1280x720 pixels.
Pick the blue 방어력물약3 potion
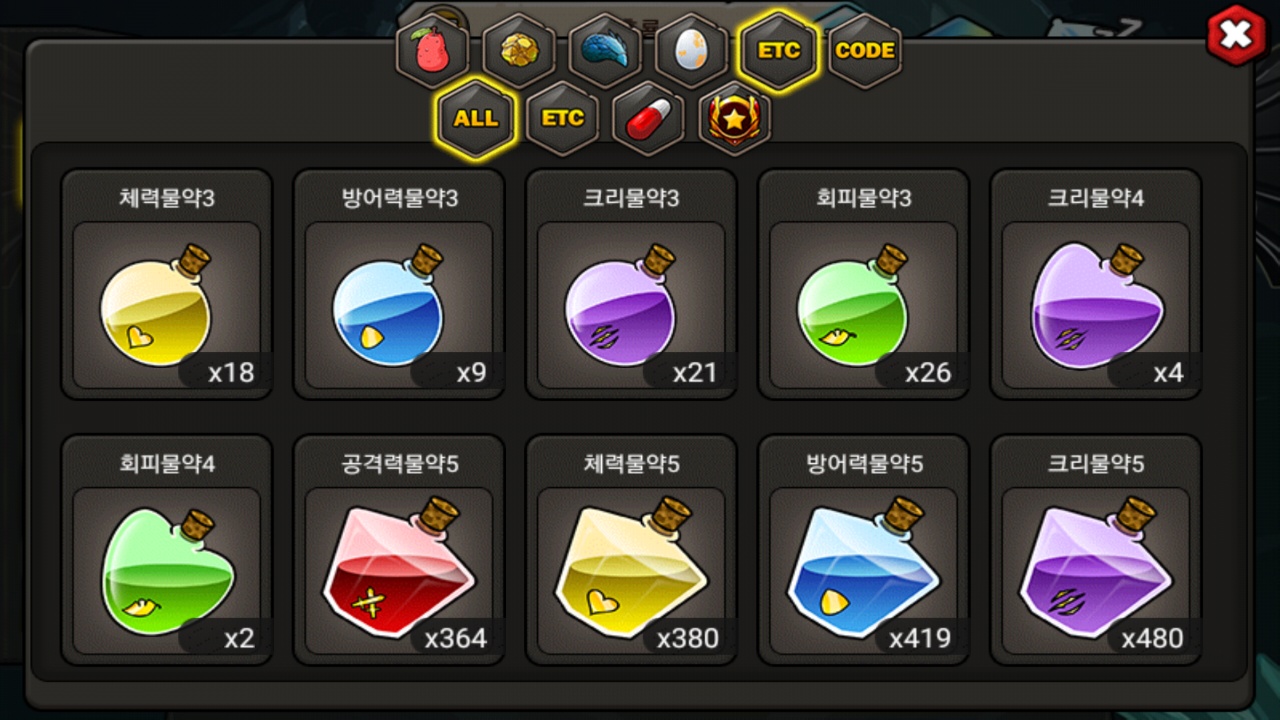[x=399, y=285]
